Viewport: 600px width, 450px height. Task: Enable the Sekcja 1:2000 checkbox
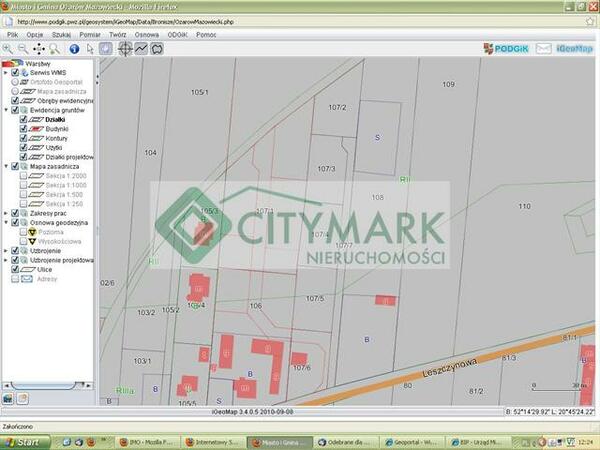coord(24,175)
